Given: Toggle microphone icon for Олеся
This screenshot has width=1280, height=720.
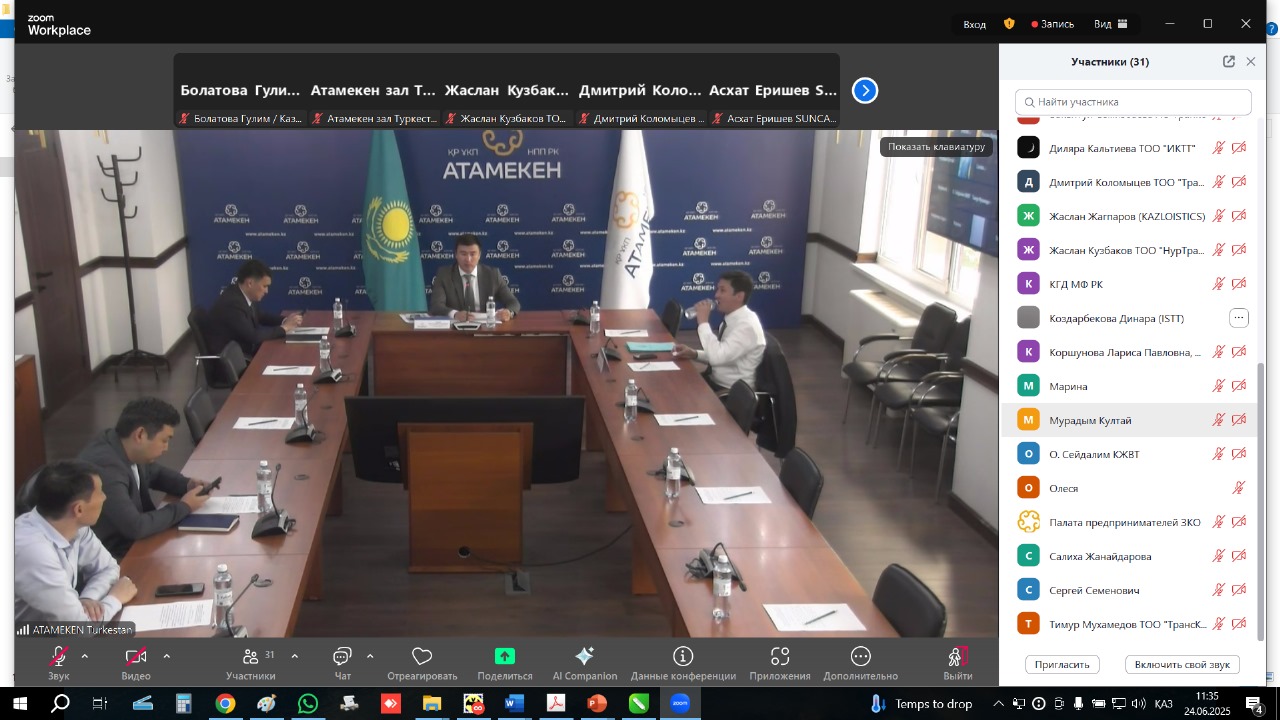Looking at the screenshot, I should (x=1239, y=488).
